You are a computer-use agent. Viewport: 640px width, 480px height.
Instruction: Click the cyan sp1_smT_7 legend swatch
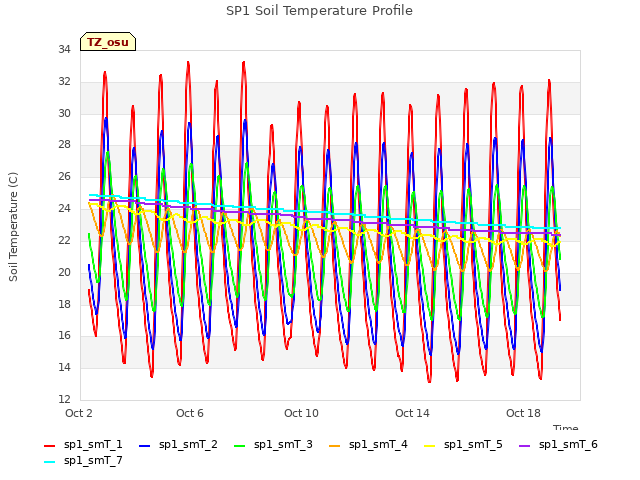(x=49, y=462)
